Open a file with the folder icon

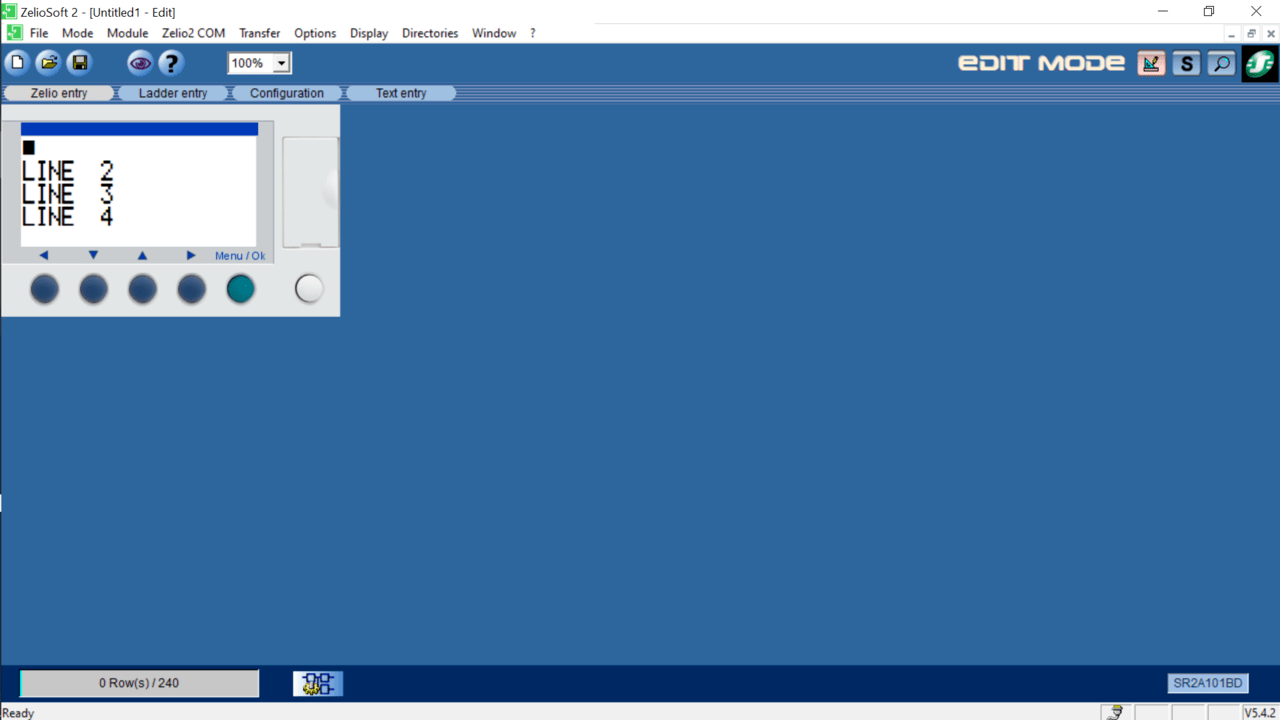tap(48, 63)
